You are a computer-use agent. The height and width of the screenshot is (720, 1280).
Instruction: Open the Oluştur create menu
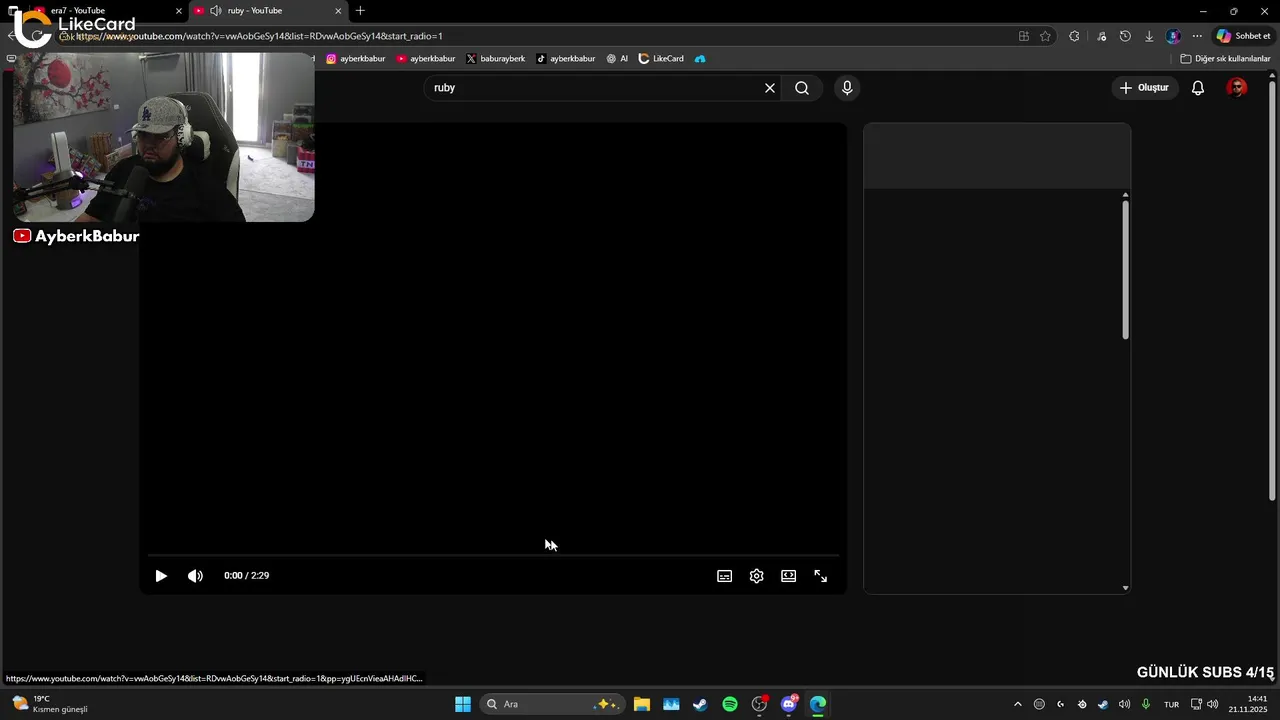pos(1144,88)
